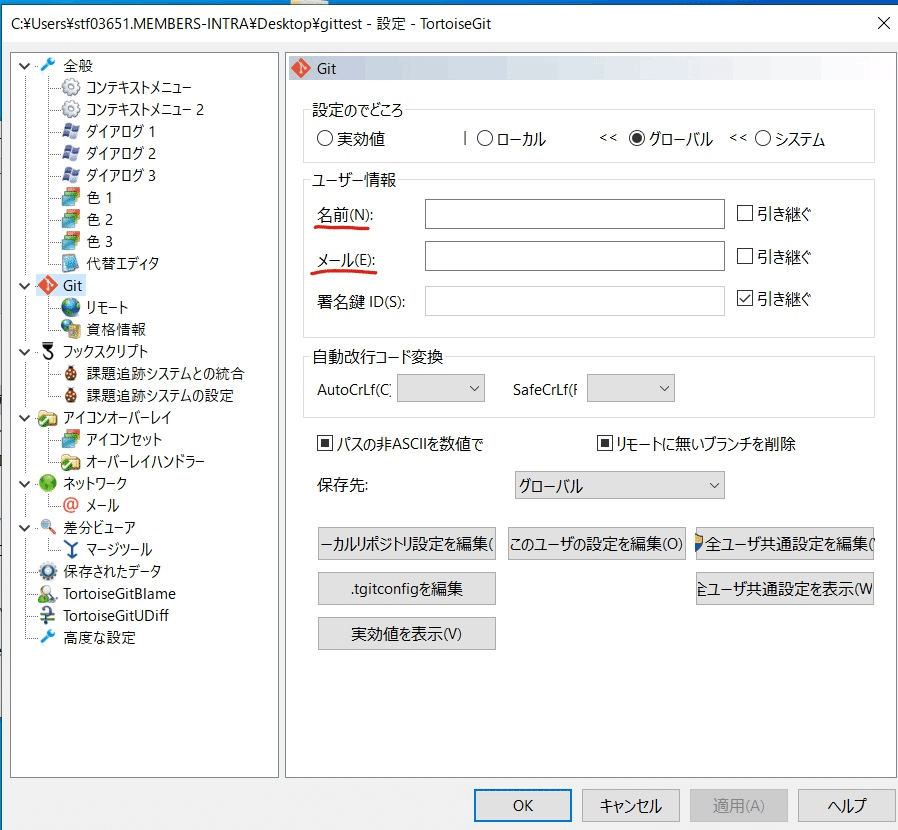This screenshot has width=898, height=830.
Task: Check 引き継ぐ for メール
Action: (745, 255)
